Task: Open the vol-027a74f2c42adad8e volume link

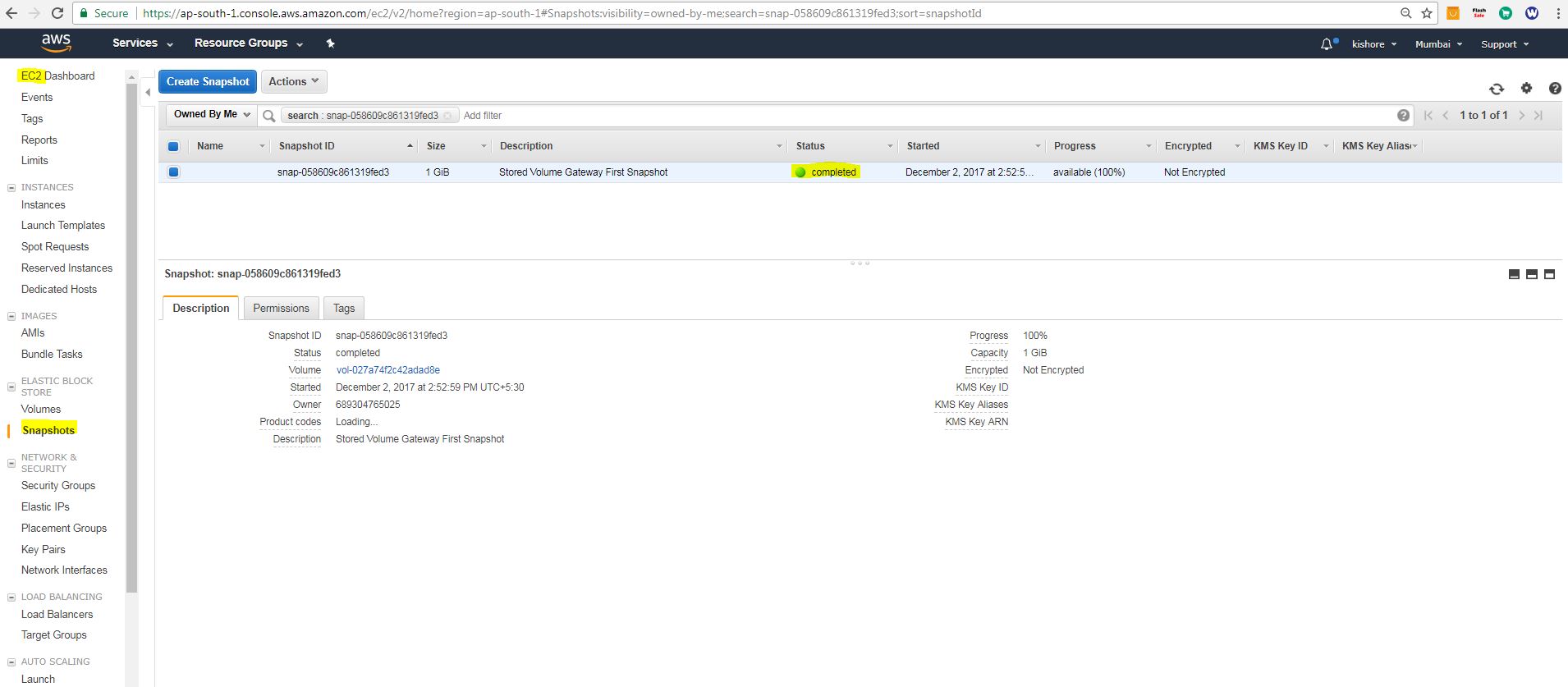Action: (x=387, y=370)
